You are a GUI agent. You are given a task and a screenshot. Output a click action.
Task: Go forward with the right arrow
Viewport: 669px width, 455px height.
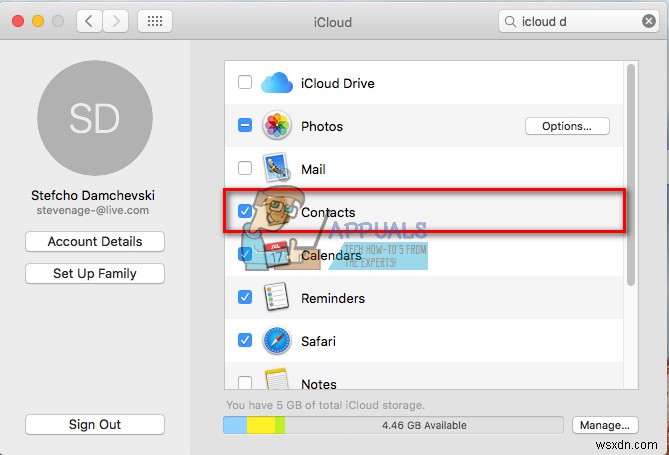[x=115, y=21]
